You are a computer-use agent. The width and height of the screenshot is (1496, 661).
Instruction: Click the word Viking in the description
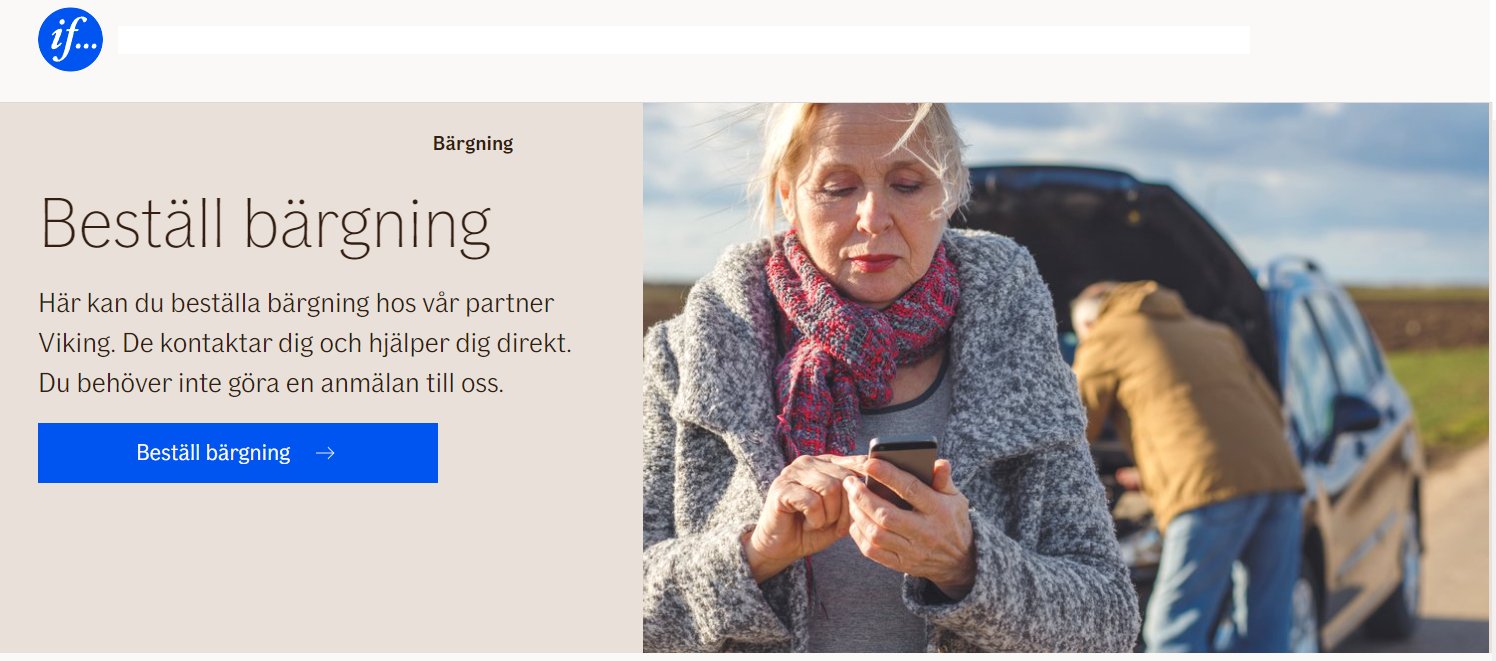[x=71, y=343]
